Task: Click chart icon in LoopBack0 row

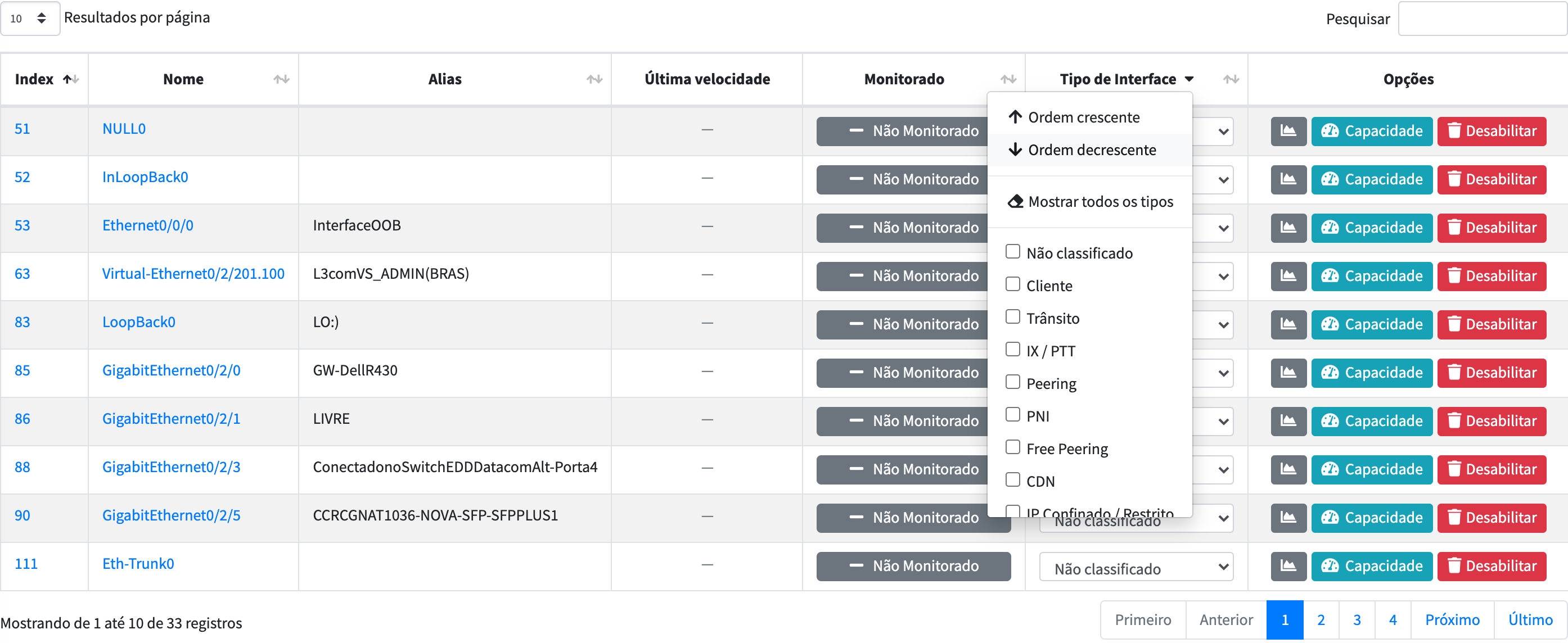Action: point(1288,324)
